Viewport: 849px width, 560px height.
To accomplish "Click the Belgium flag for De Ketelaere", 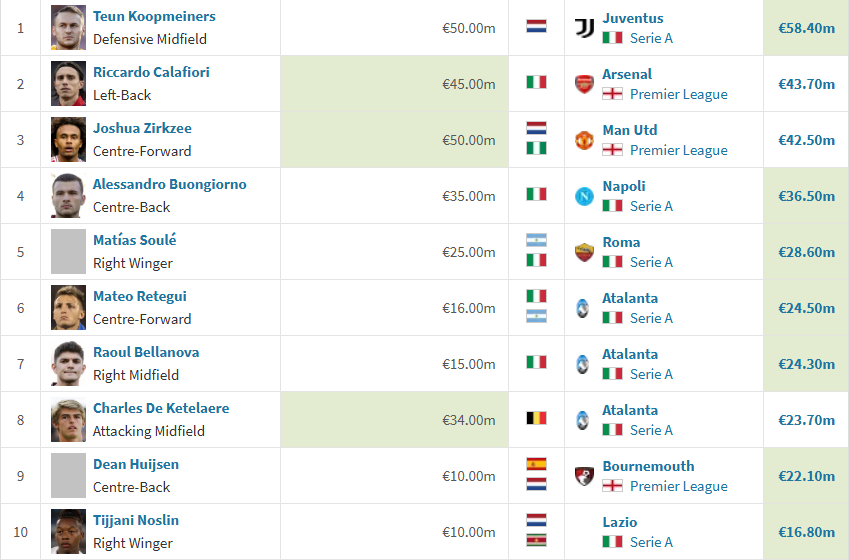I will click(x=536, y=418).
